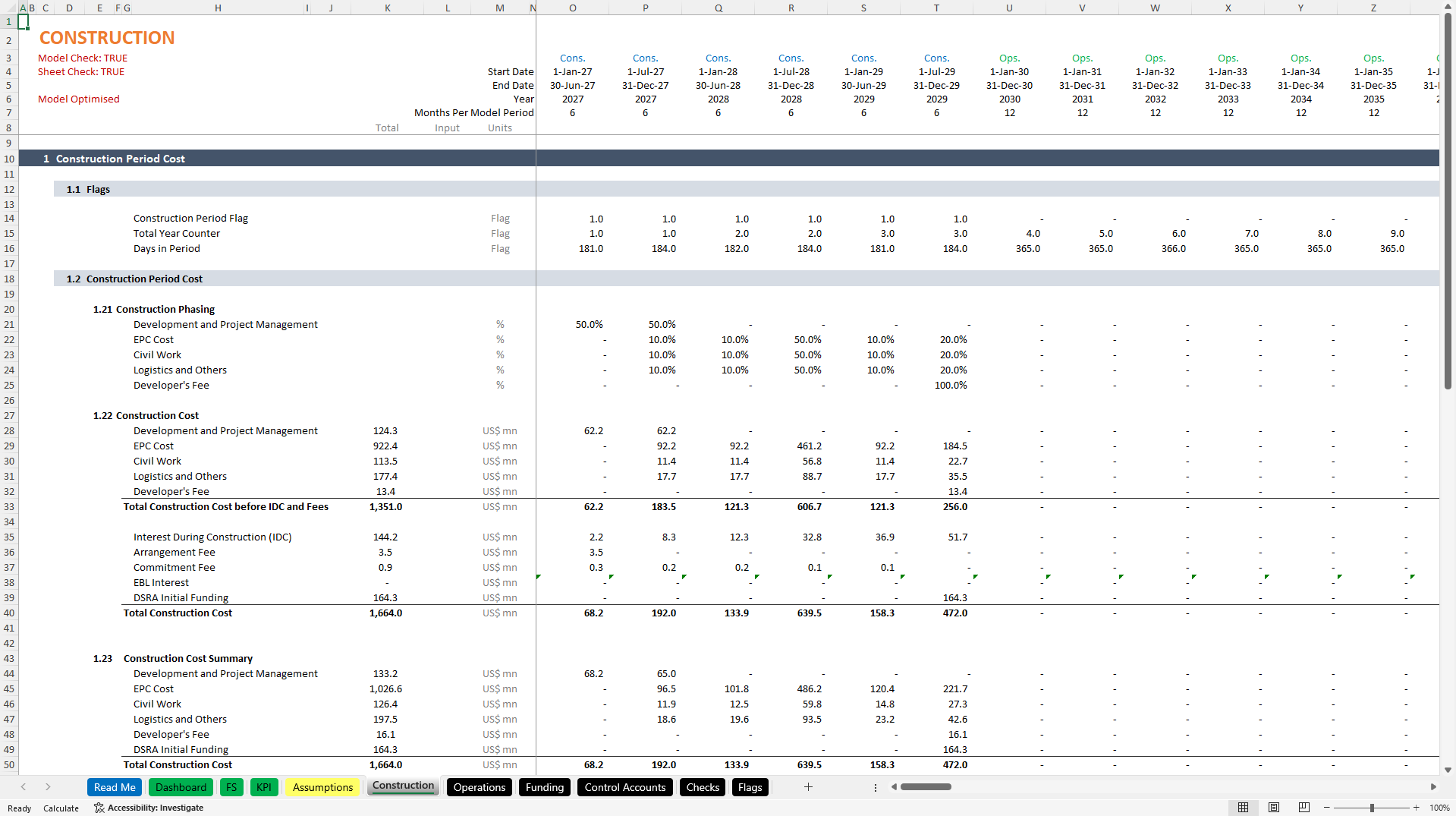This screenshot has height=816, width=1456.
Task: Click horizontal scroll left arrow
Action: 895,787
